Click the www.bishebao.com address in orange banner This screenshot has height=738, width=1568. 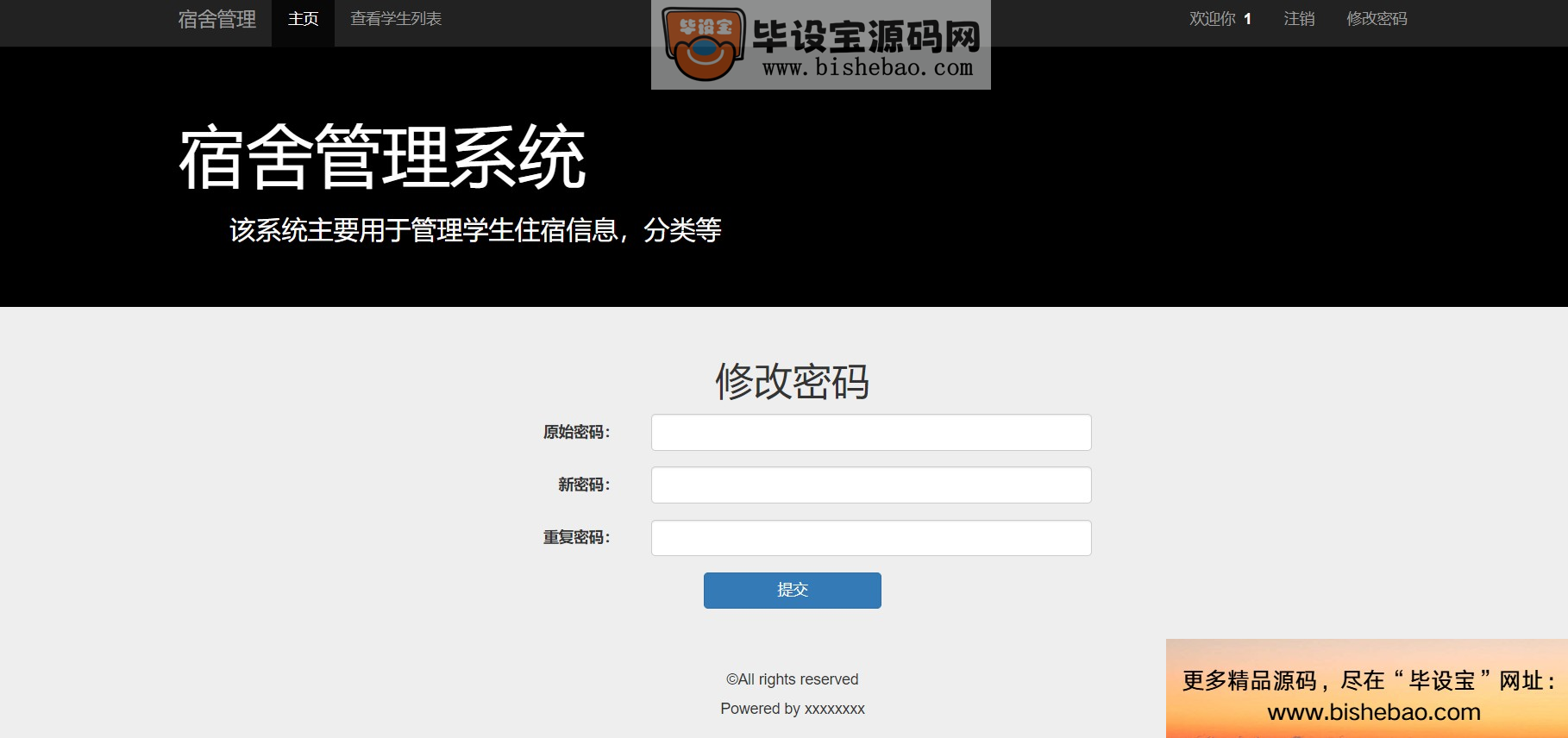pyautogui.click(x=1374, y=712)
